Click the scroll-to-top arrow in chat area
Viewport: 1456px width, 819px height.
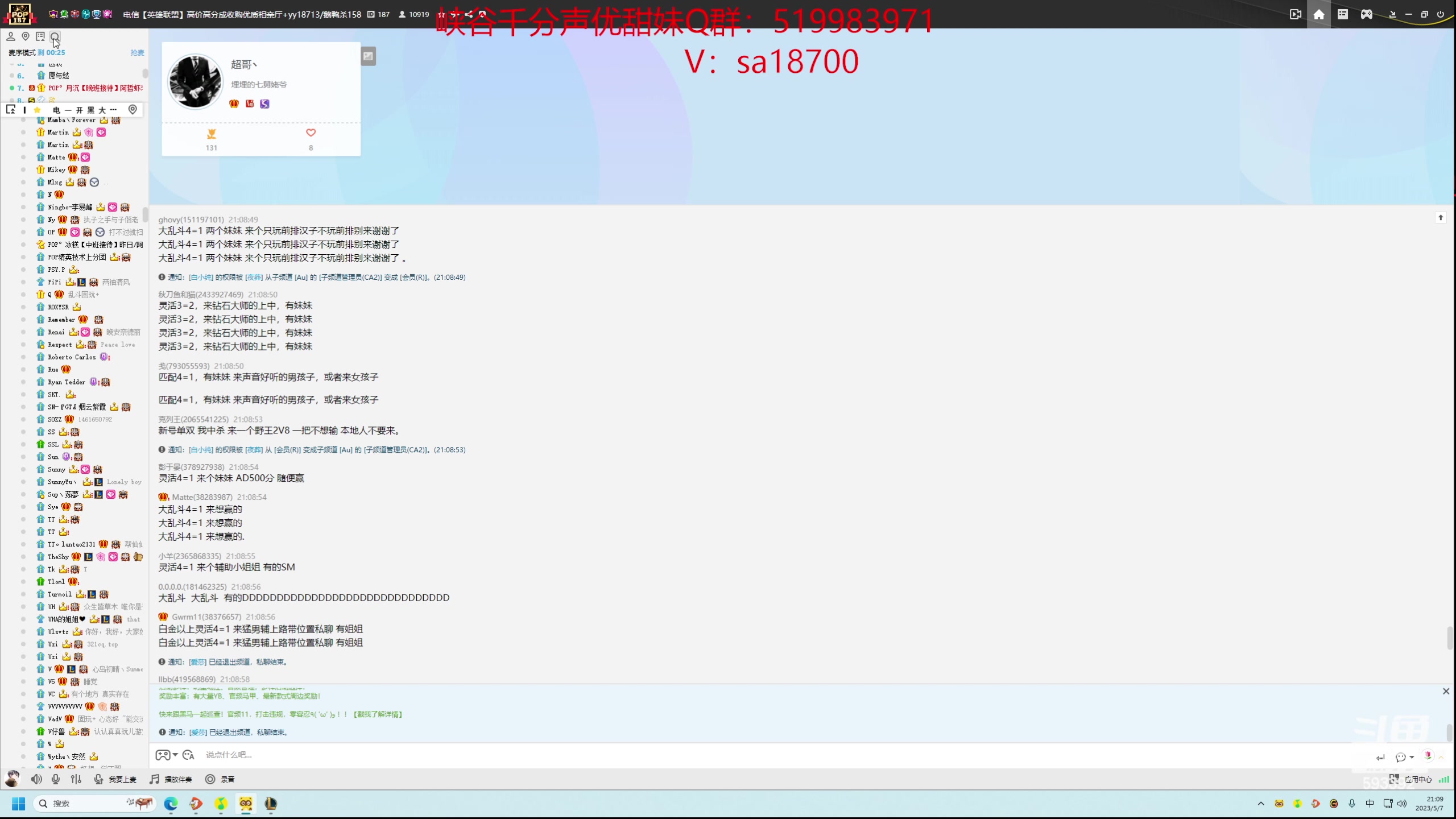coord(1441,217)
